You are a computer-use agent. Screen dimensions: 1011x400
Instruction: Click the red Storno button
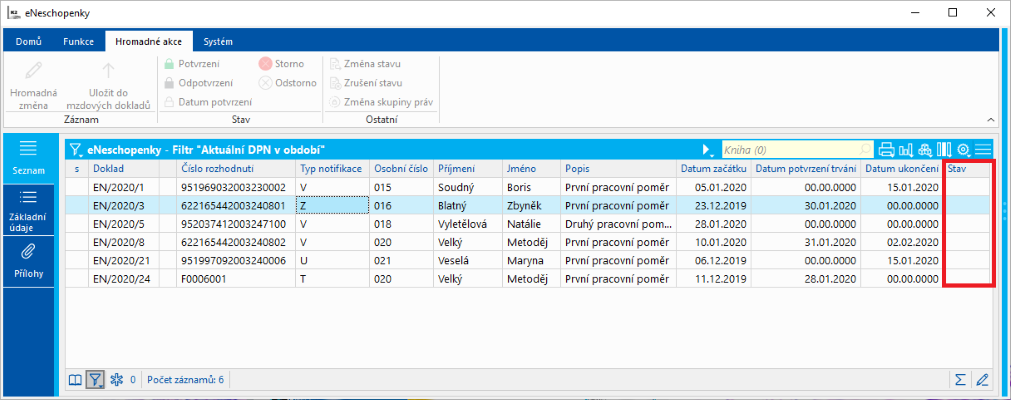[281, 64]
